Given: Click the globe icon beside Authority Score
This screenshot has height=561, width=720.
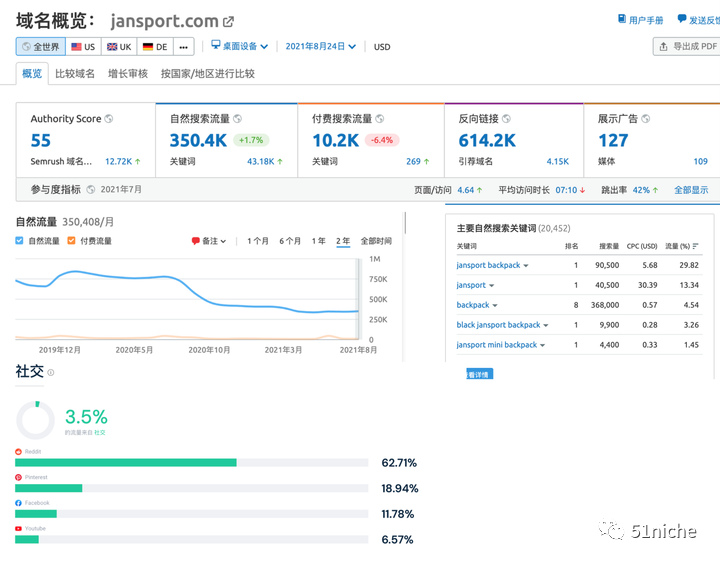Looking at the screenshot, I should tap(109, 119).
